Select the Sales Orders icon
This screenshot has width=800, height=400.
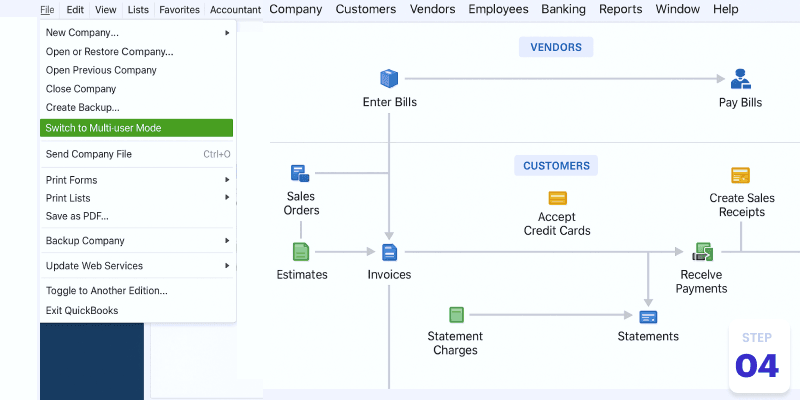(x=300, y=173)
